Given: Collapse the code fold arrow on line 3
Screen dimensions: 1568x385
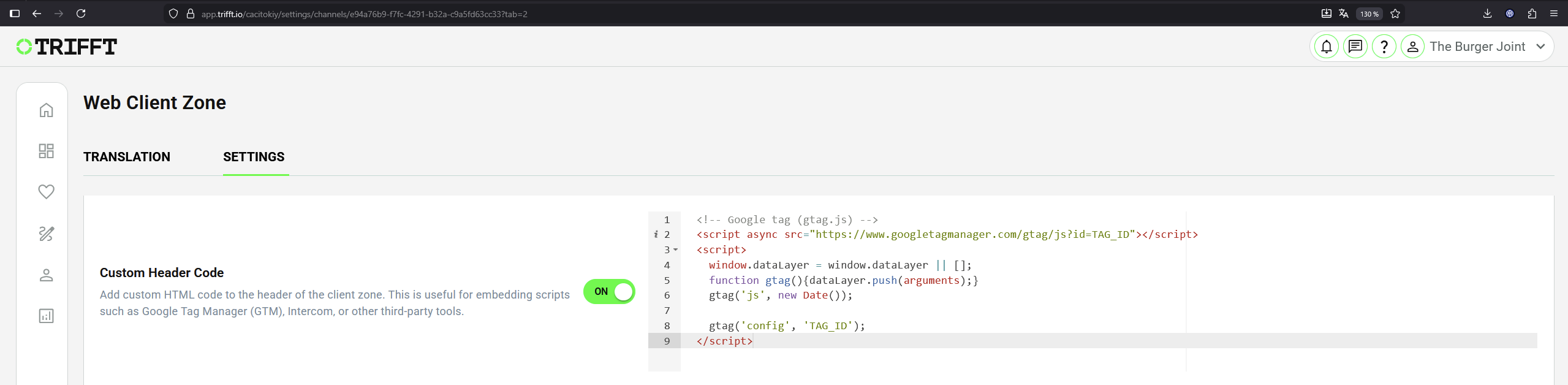Looking at the screenshot, I should (675, 250).
